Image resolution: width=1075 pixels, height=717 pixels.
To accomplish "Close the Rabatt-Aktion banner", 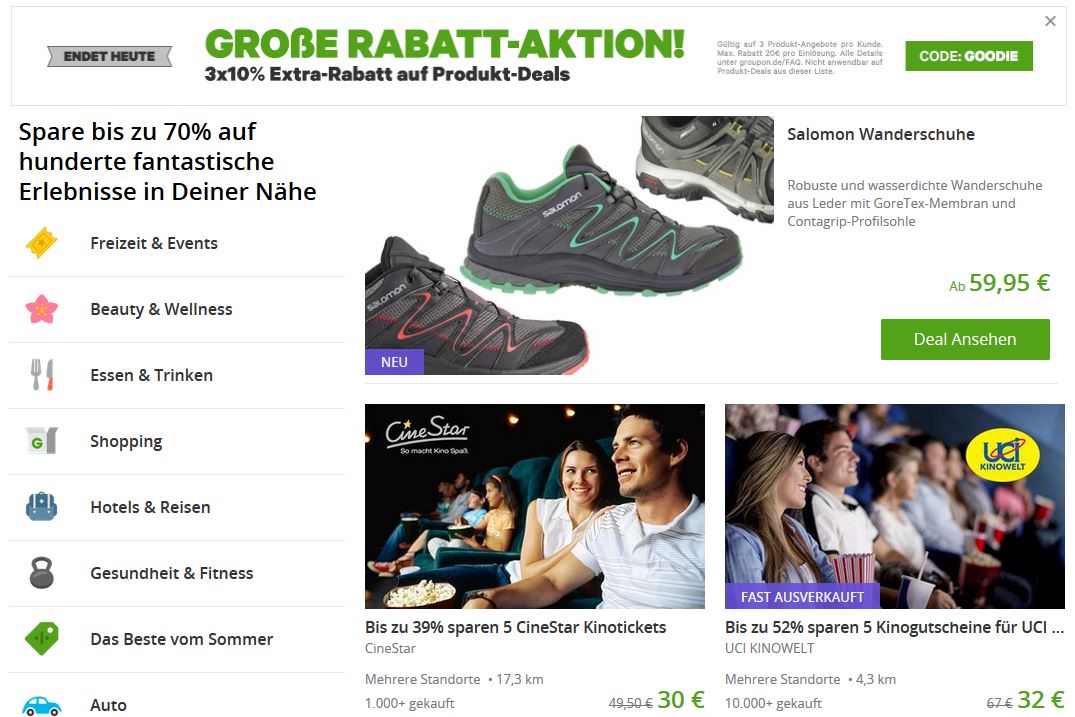I will [x=1050, y=21].
